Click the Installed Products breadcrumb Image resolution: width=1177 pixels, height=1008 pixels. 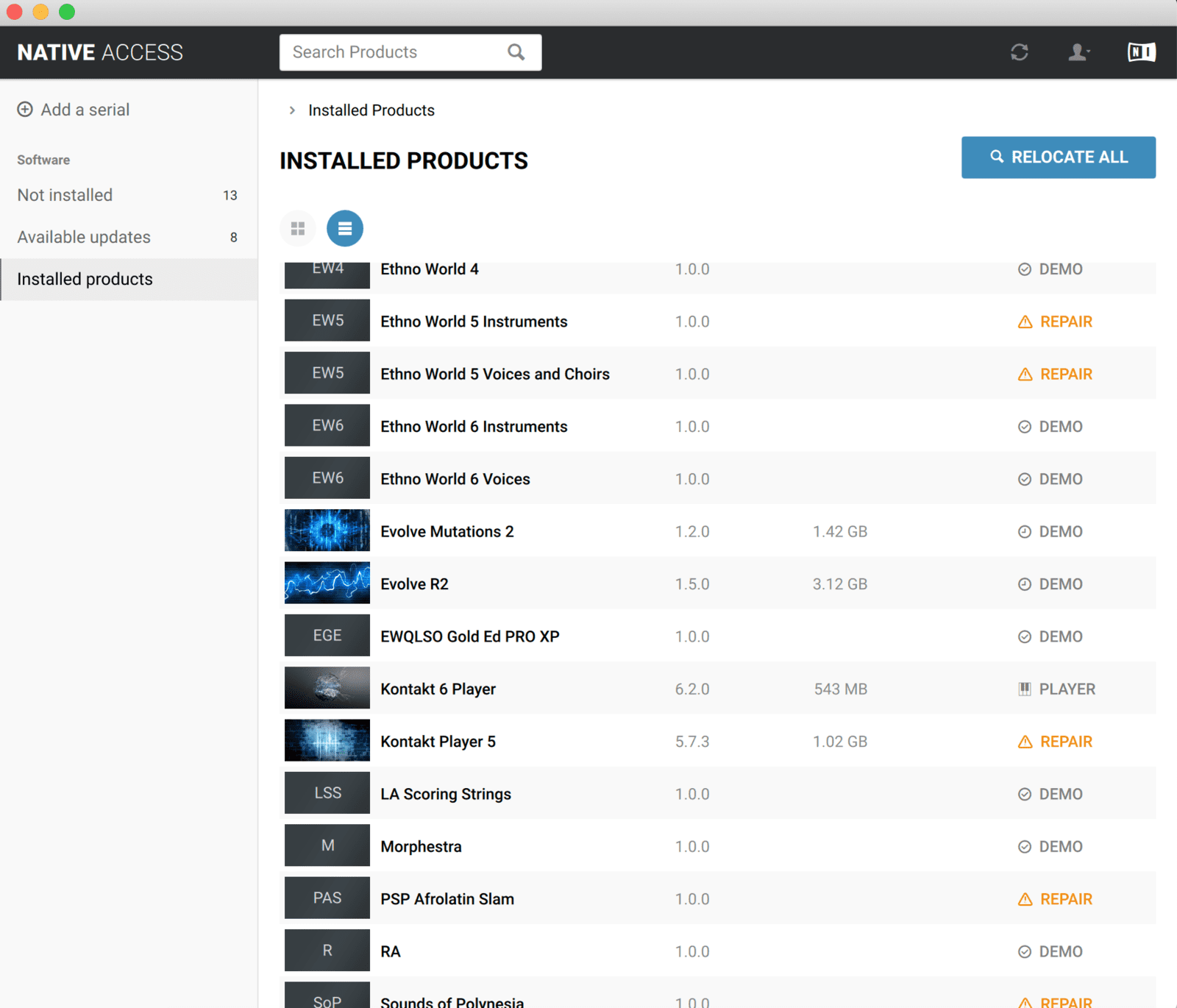[371, 110]
